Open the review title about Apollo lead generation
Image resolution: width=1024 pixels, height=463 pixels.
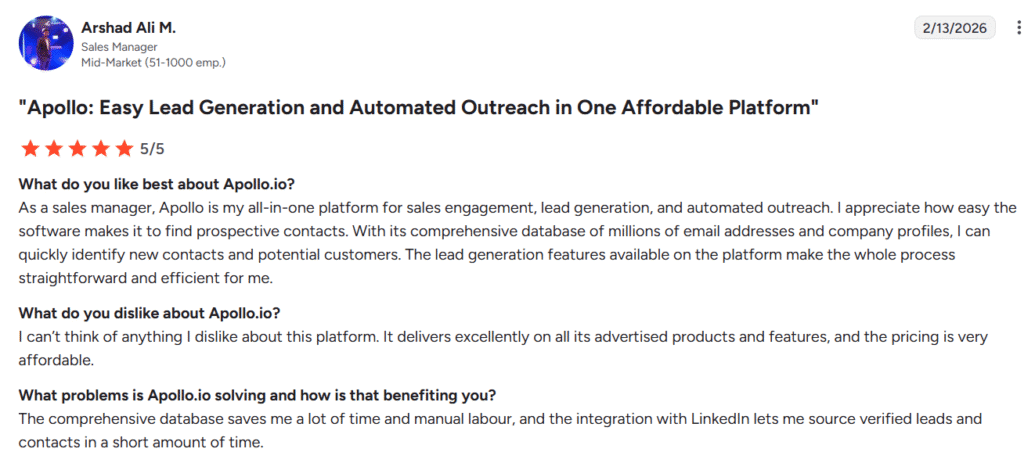pyautogui.click(x=420, y=108)
